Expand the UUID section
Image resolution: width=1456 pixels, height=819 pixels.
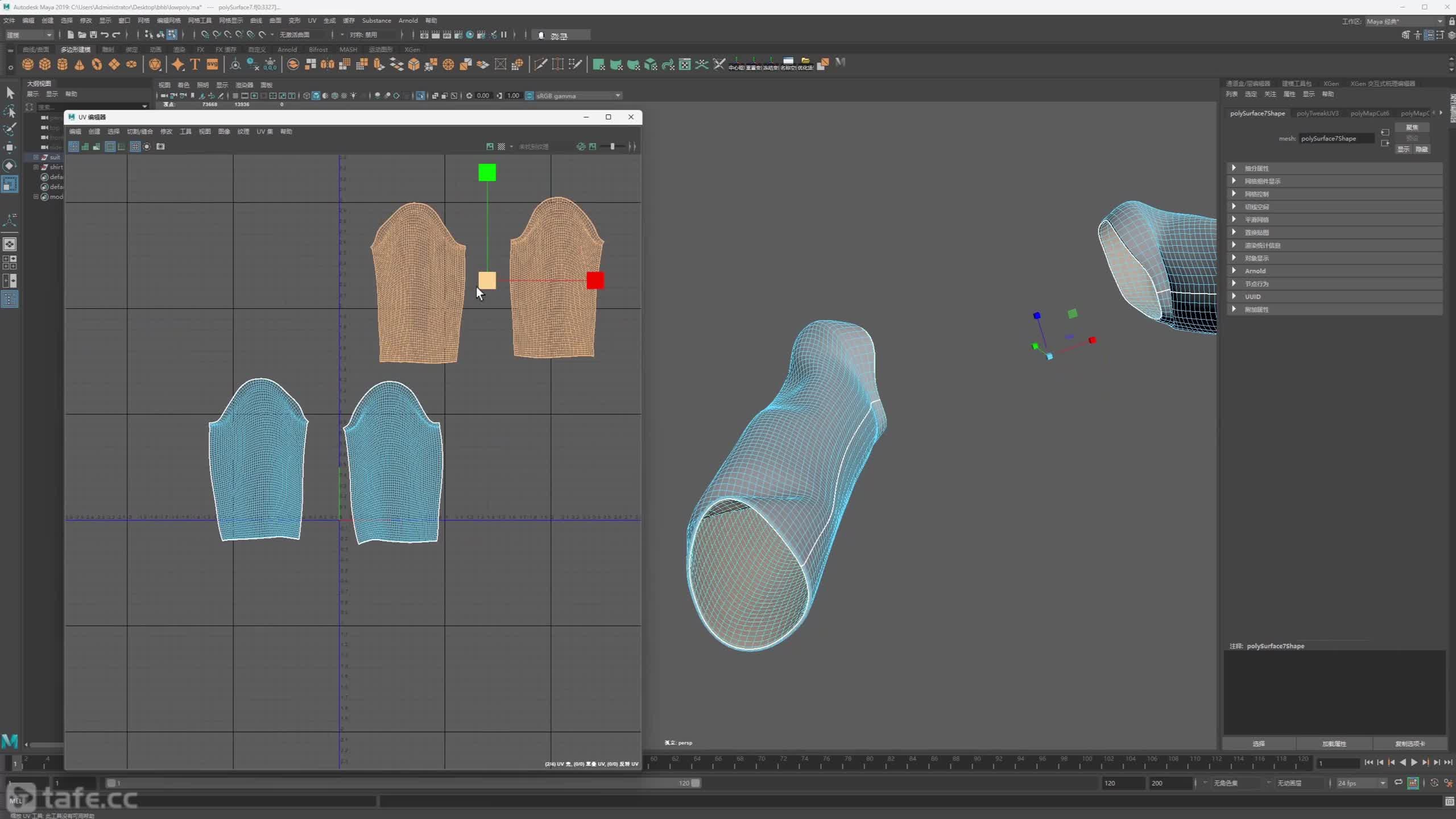pyautogui.click(x=1334, y=296)
